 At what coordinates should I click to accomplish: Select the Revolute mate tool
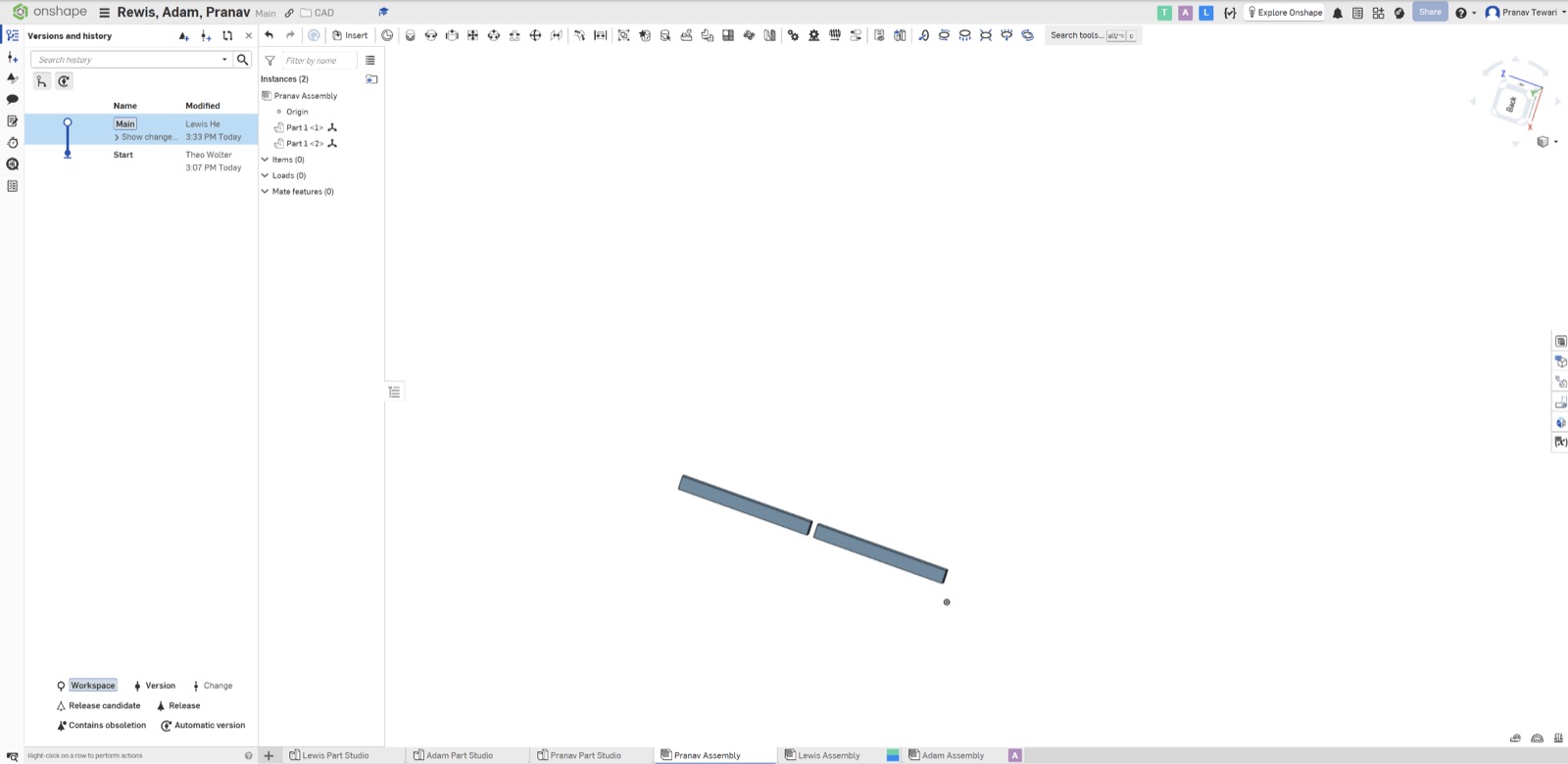(x=431, y=35)
